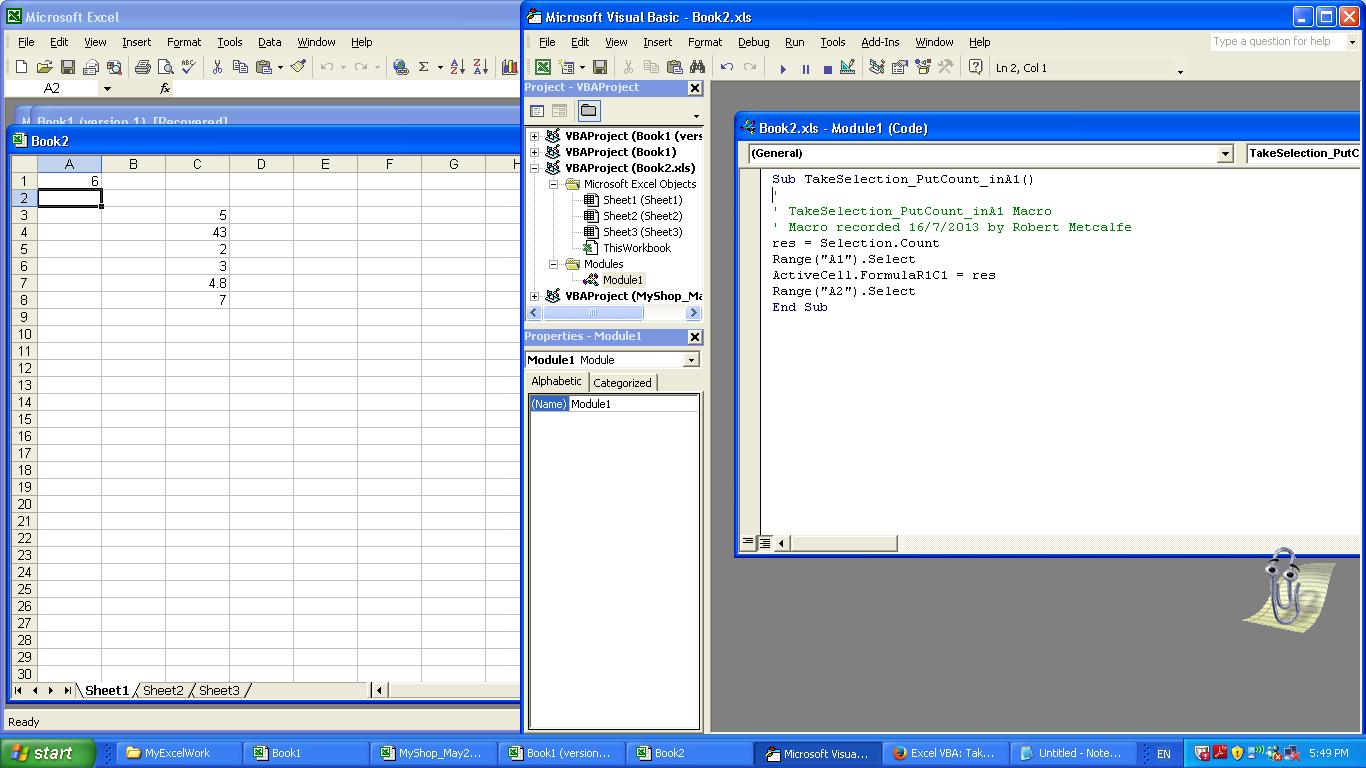Collapse VBAProject (Book2.xls) tree node
Screen dimensions: 1366x768
tap(535, 168)
